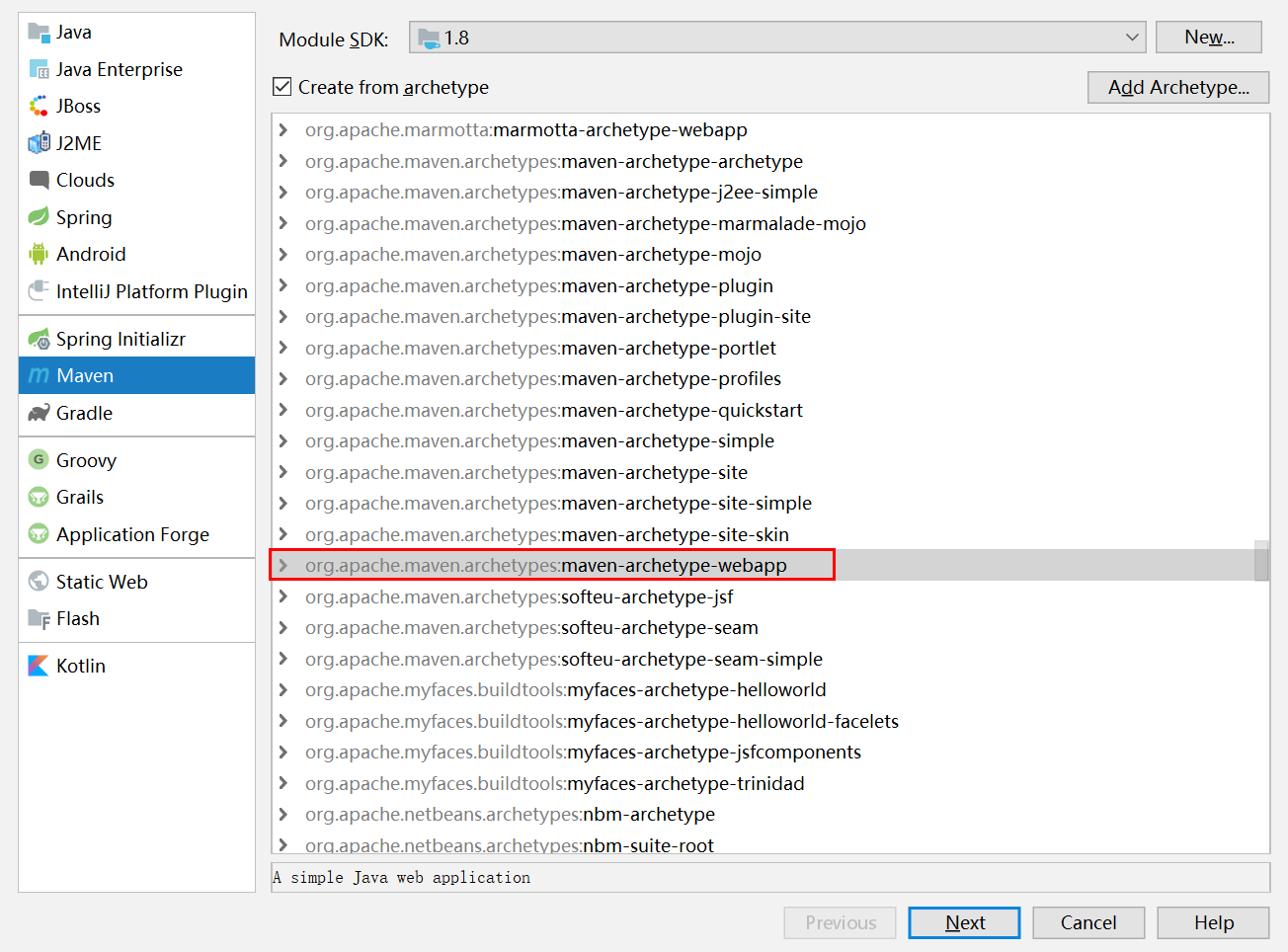The image size is (1288, 952).
Task: Click the JBoss colorful icon
Action: coord(39,106)
